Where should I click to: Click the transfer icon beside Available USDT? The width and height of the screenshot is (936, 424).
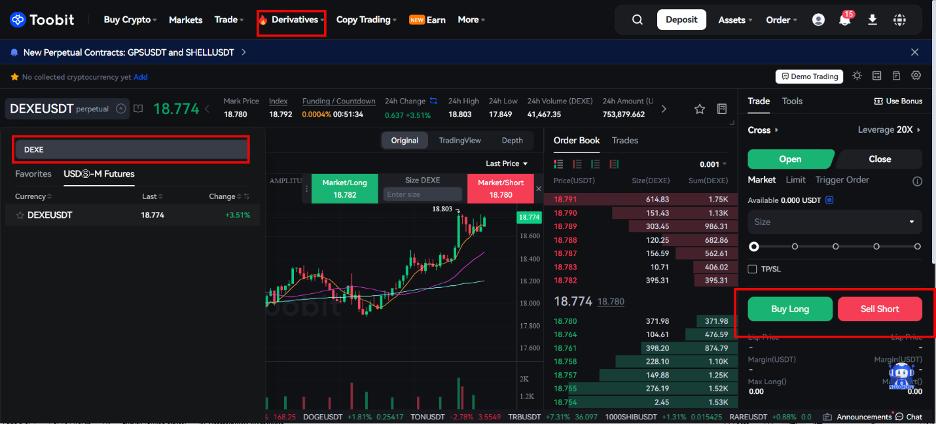830,200
